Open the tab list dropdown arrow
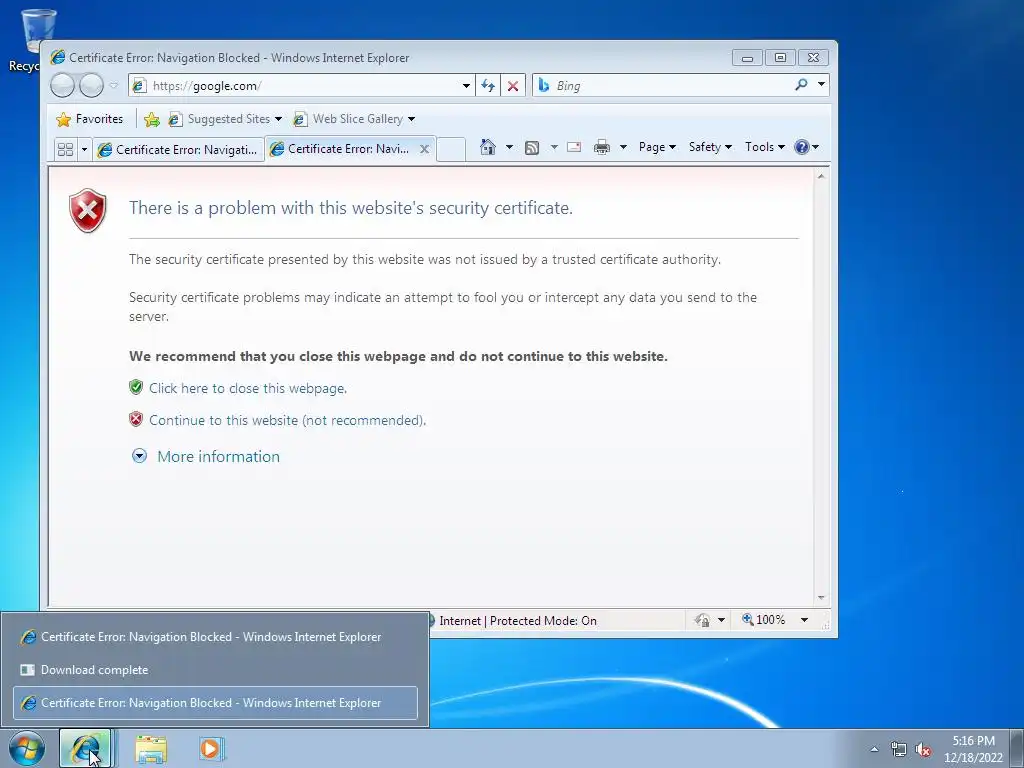This screenshot has height=768, width=1024. [84, 150]
